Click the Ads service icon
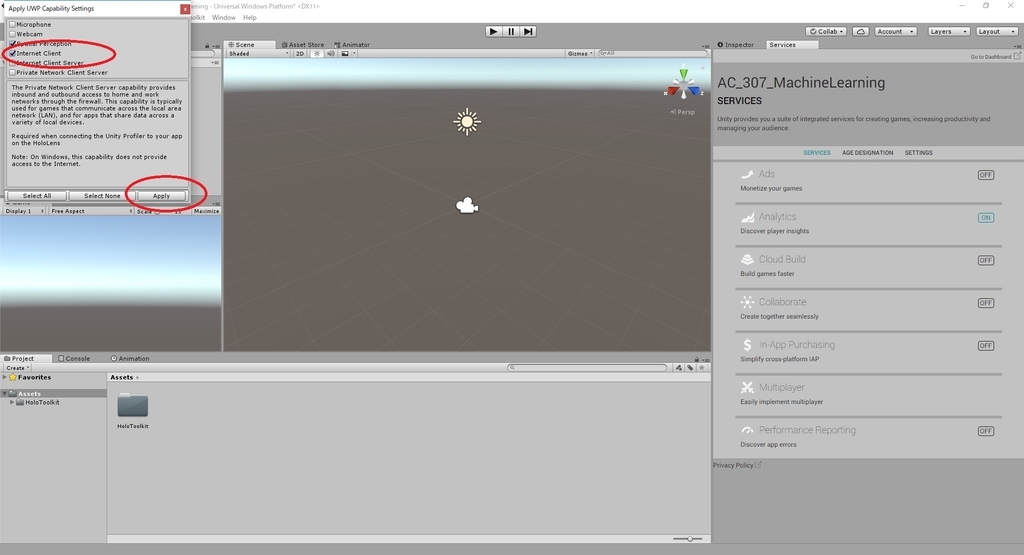The height and width of the screenshot is (555, 1024). click(x=747, y=174)
